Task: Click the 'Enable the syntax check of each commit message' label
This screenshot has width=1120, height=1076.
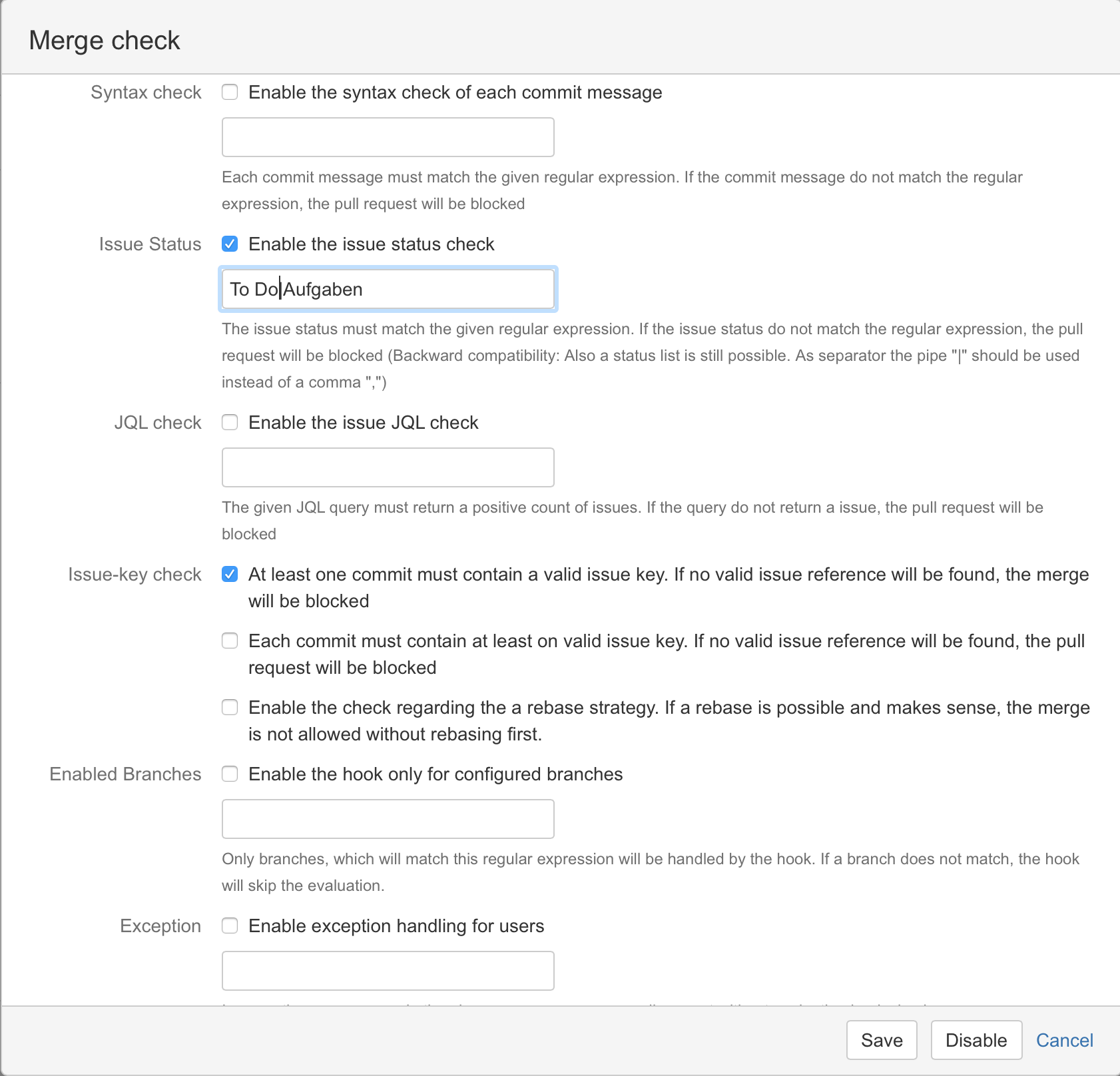Action: coord(455,93)
